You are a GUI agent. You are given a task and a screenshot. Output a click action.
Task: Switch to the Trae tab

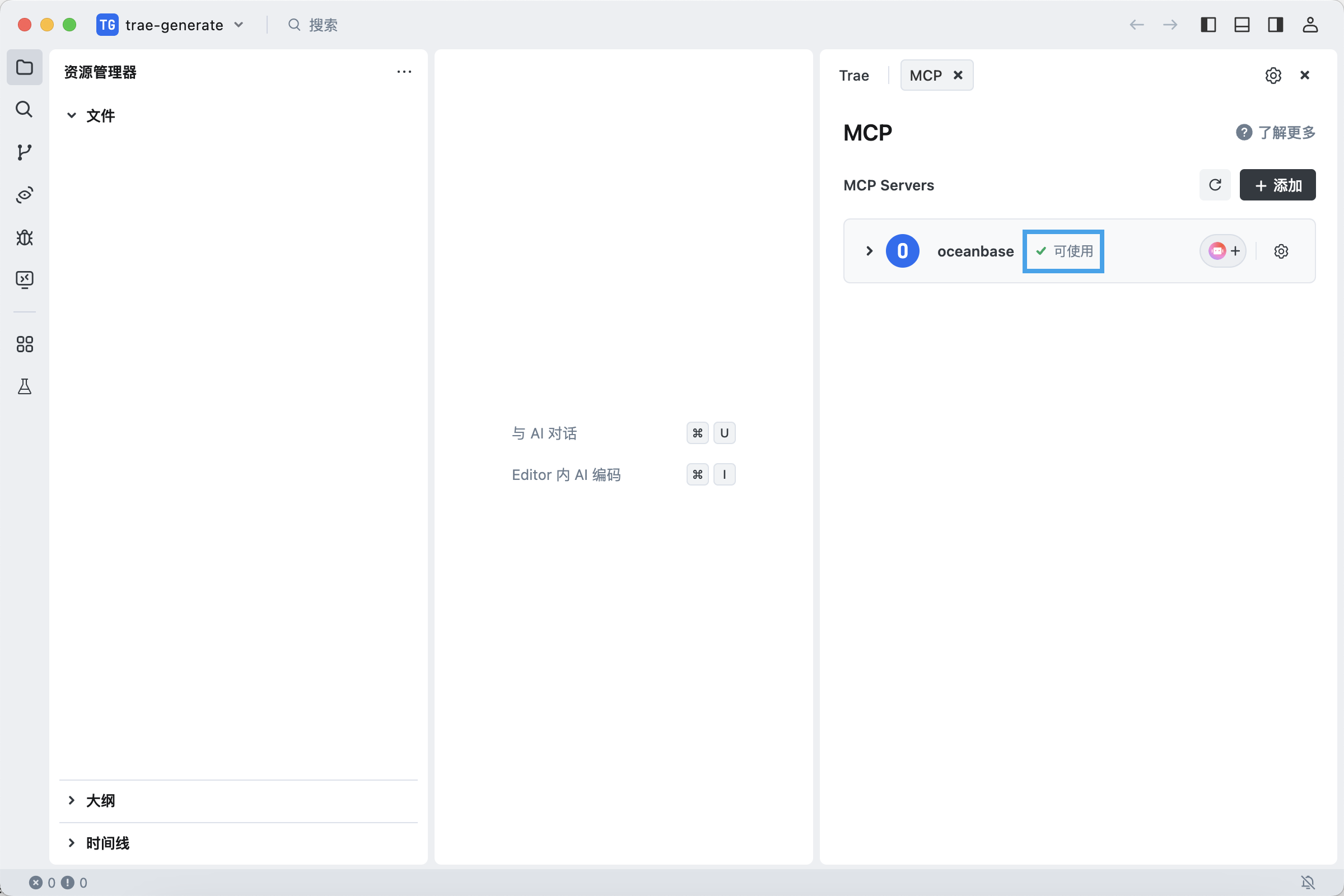(x=853, y=76)
